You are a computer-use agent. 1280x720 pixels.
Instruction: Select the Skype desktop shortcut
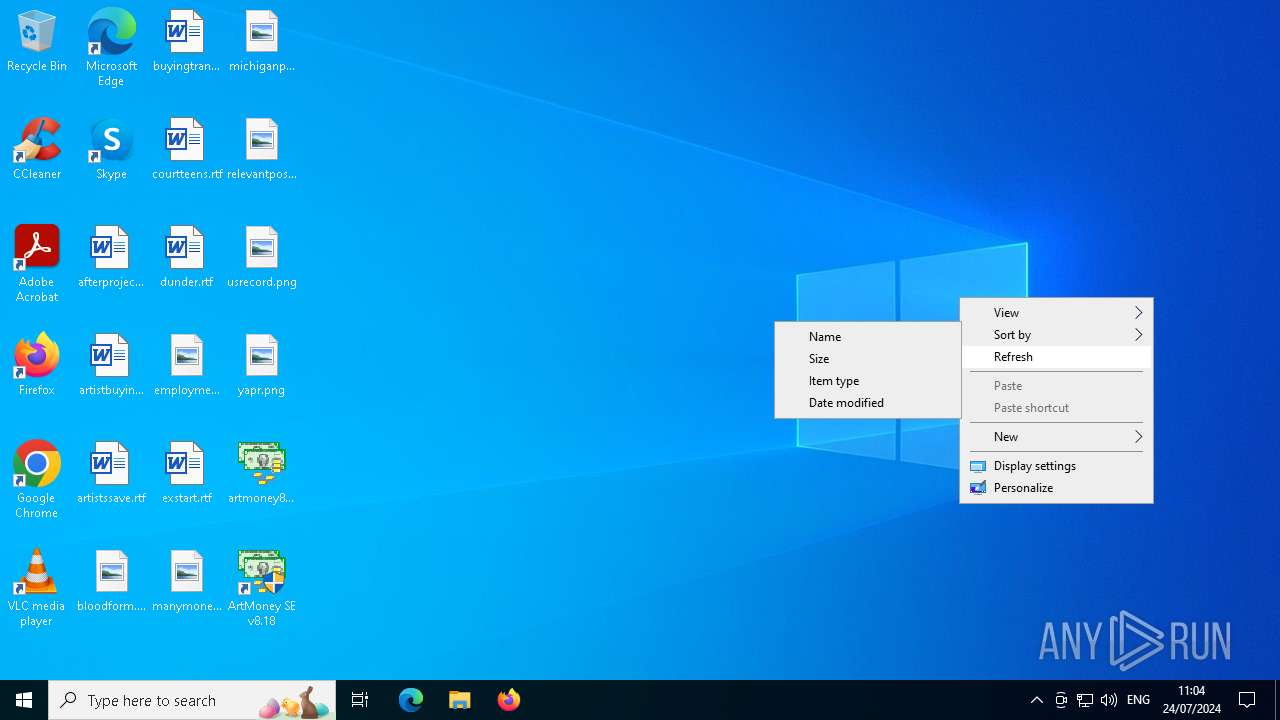coord(111,150)
